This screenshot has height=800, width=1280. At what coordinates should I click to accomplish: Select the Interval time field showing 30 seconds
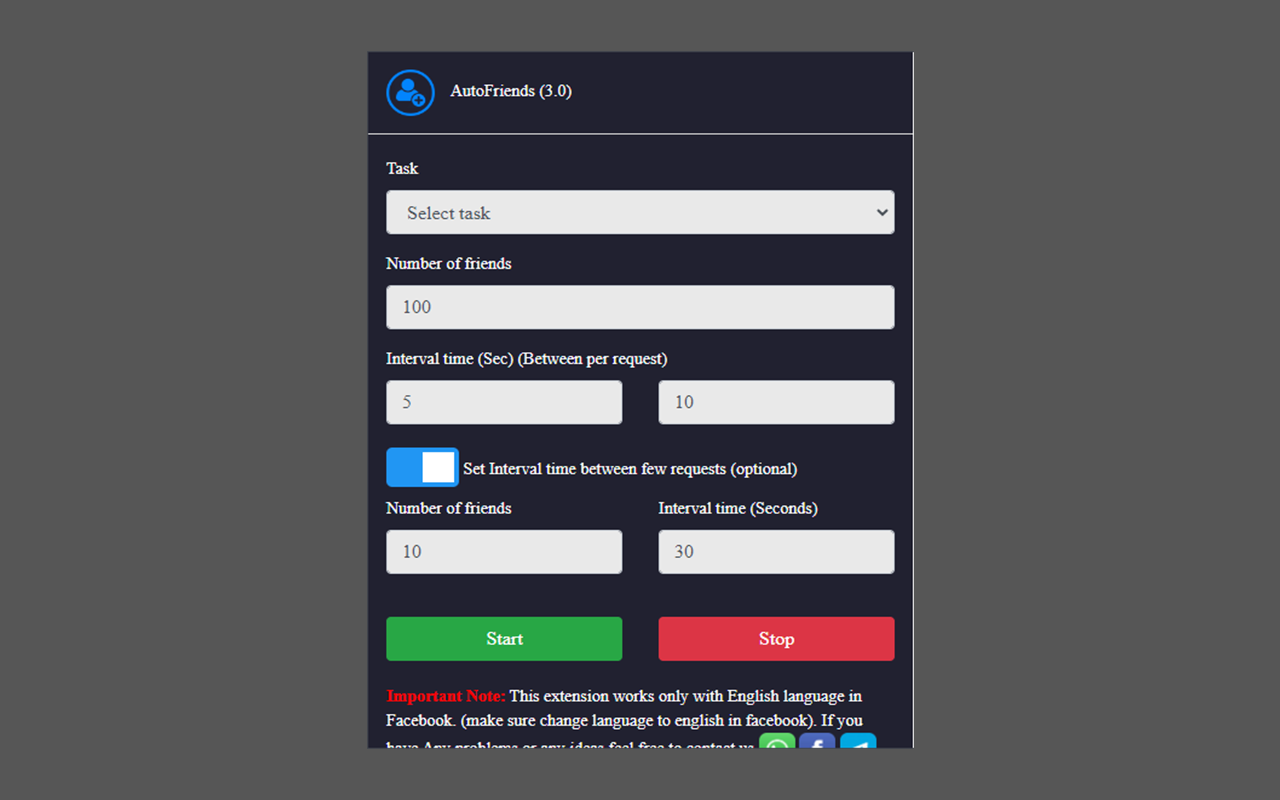click(x=776, y=551)
